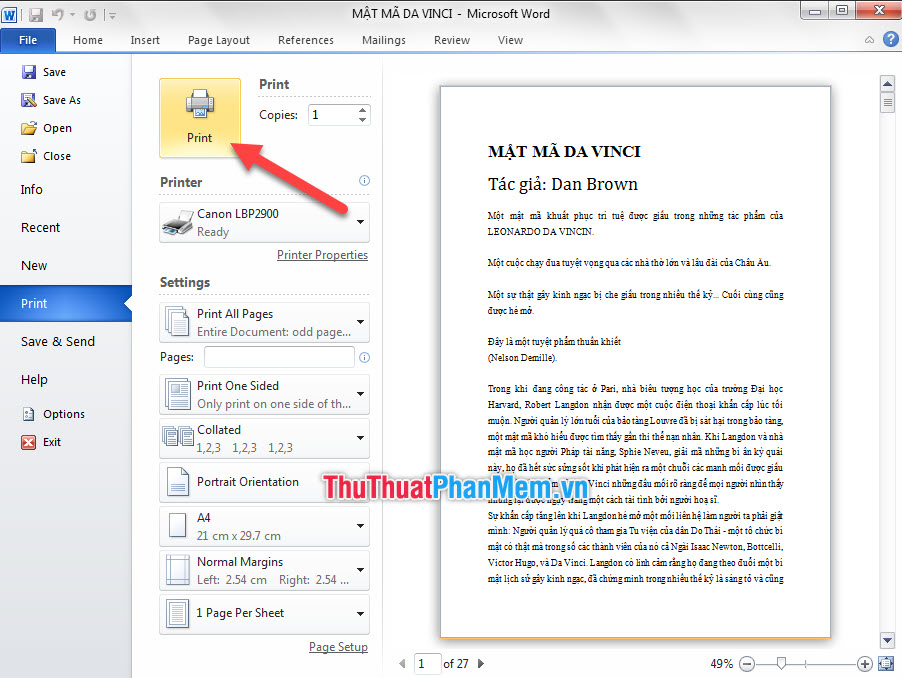Click the zoom in plus button
Image resolution: width=902 pixels, height=678 pixels.
(x=865, y=664)
